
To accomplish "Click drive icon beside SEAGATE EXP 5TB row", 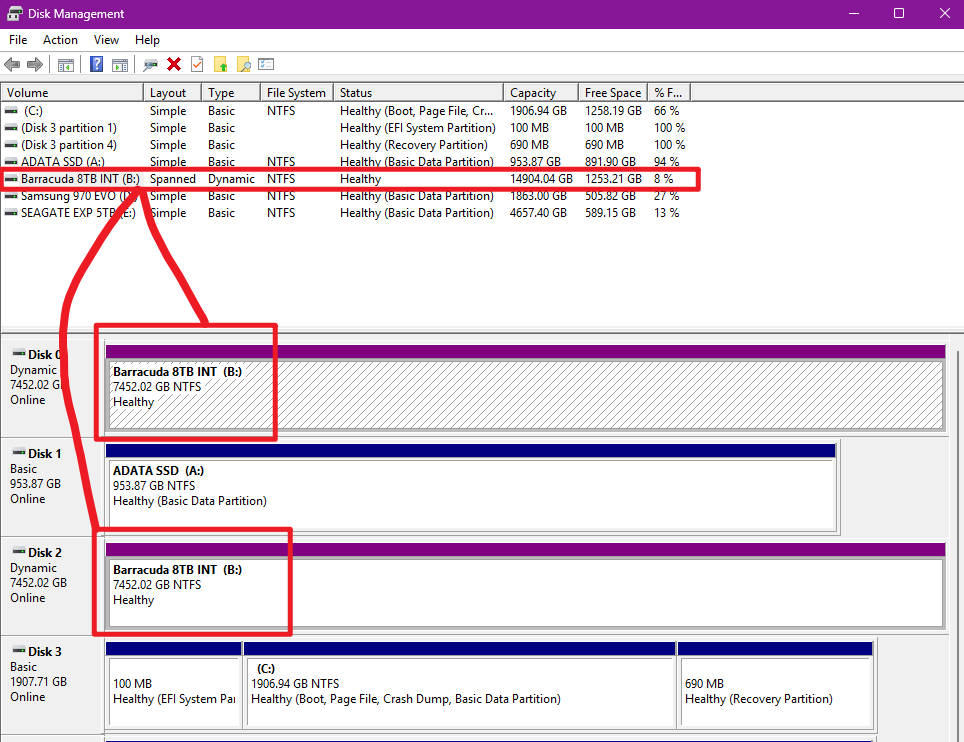I will click(11, 213).
